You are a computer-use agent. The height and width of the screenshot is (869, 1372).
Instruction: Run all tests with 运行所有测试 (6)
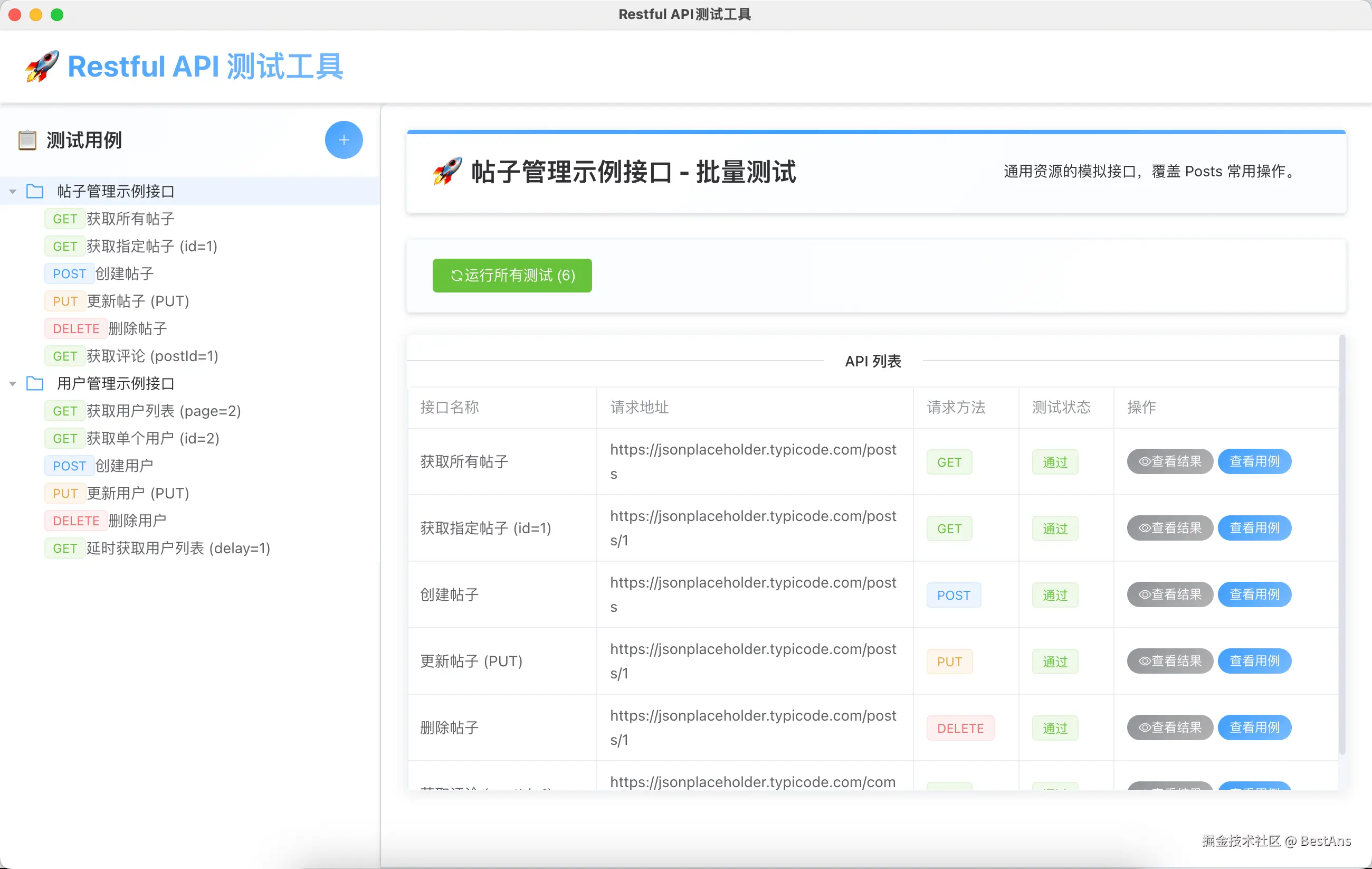[x=512, y=276]
